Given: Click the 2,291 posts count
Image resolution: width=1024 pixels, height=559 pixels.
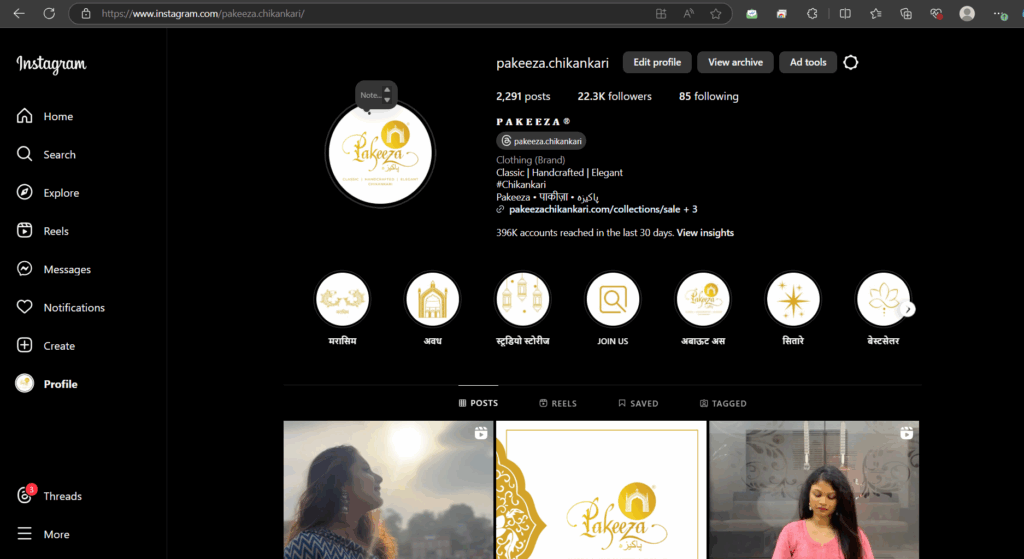Looking at the screenshot, I should coord(523,96).
